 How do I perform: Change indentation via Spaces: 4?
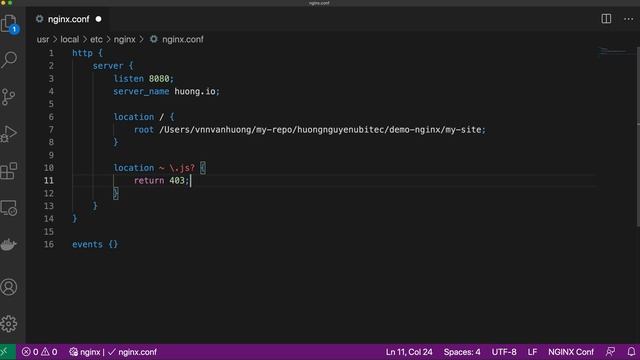[462, 352]
